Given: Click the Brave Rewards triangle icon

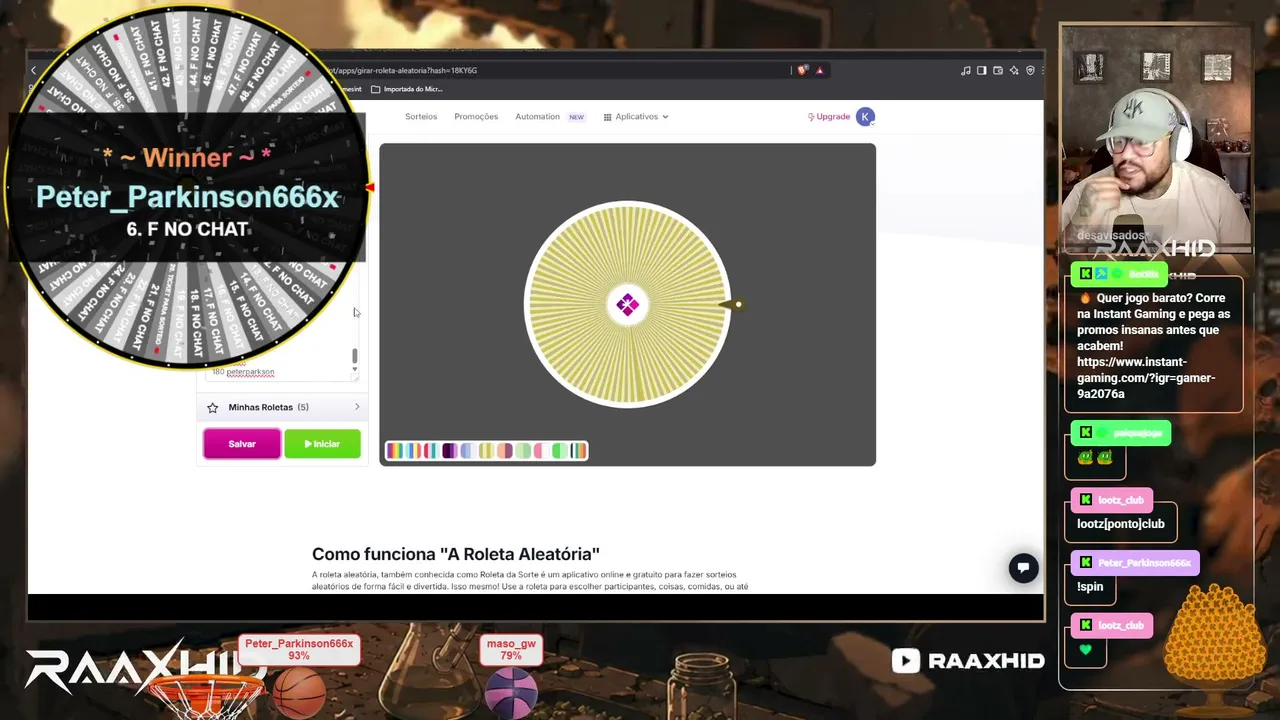Looking at the screenshot, I should tap(819, 70).
